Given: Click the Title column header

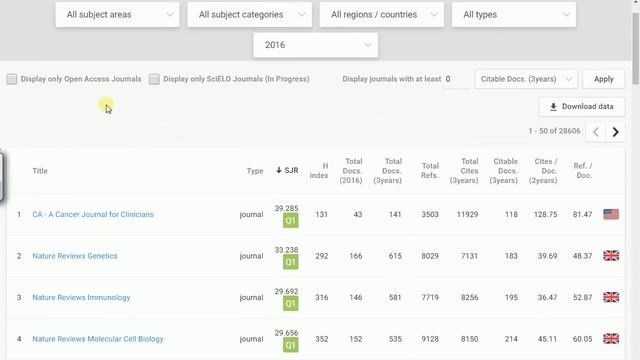Looking at the screenshot, I should pos(40,171).
